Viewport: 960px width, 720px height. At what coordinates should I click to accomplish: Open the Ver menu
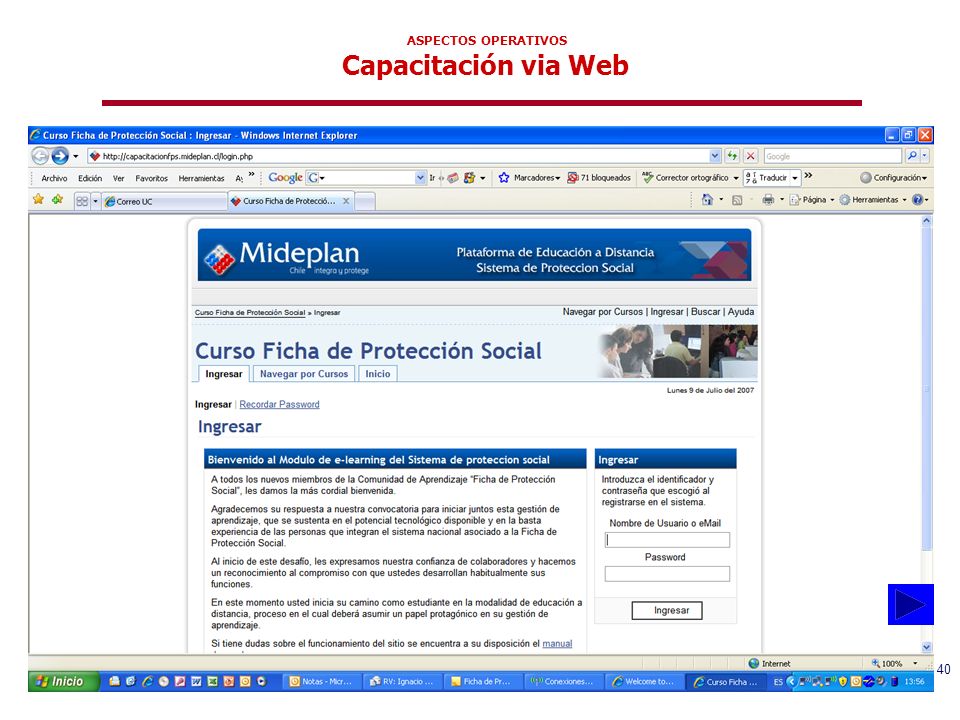pyautogui.click(x=119, y=178)
